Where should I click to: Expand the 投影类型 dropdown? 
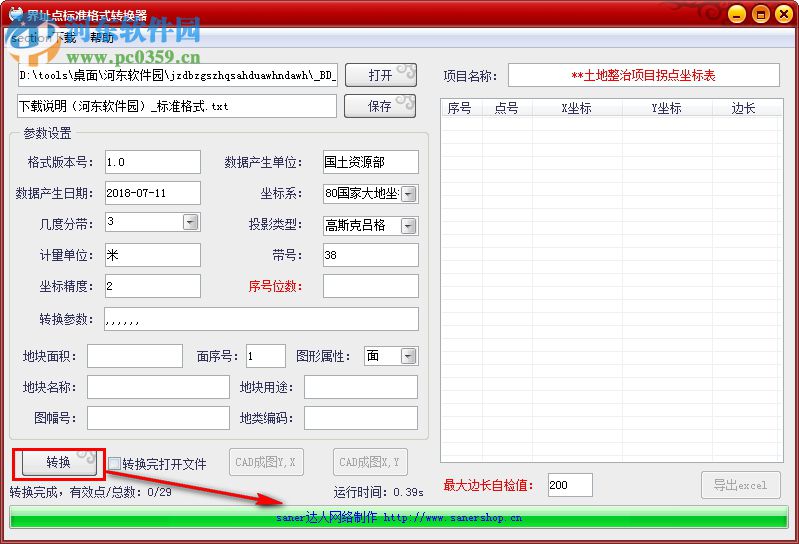coord(409,226)
